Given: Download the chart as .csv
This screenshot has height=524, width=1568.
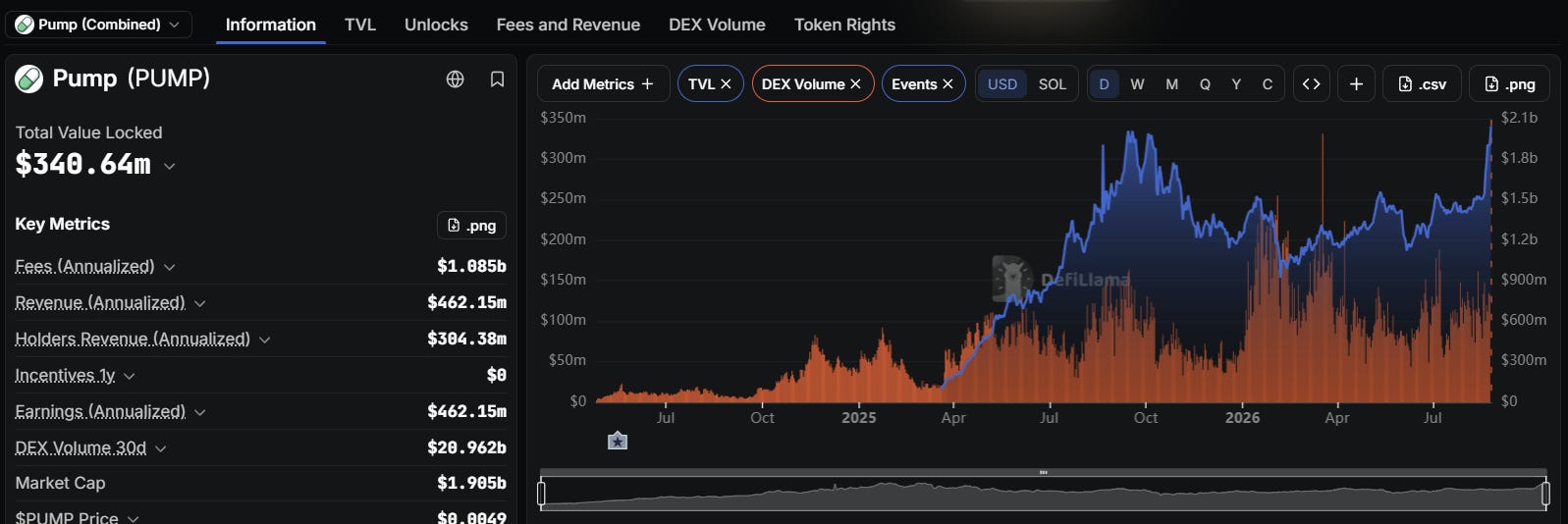Looking at the screenshot, I should [1422, 84].
